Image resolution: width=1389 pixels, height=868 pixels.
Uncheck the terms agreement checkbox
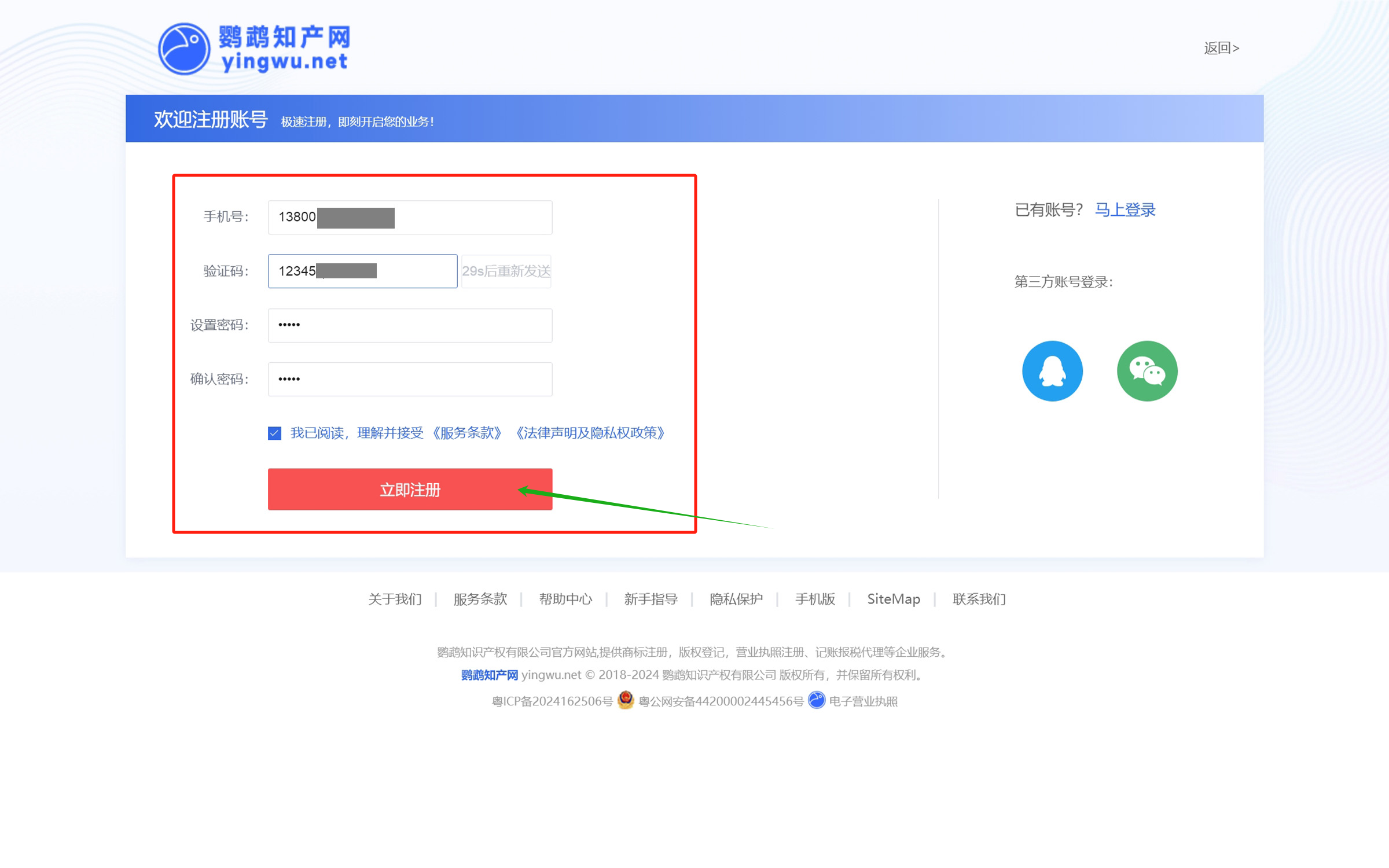point(274,433)
